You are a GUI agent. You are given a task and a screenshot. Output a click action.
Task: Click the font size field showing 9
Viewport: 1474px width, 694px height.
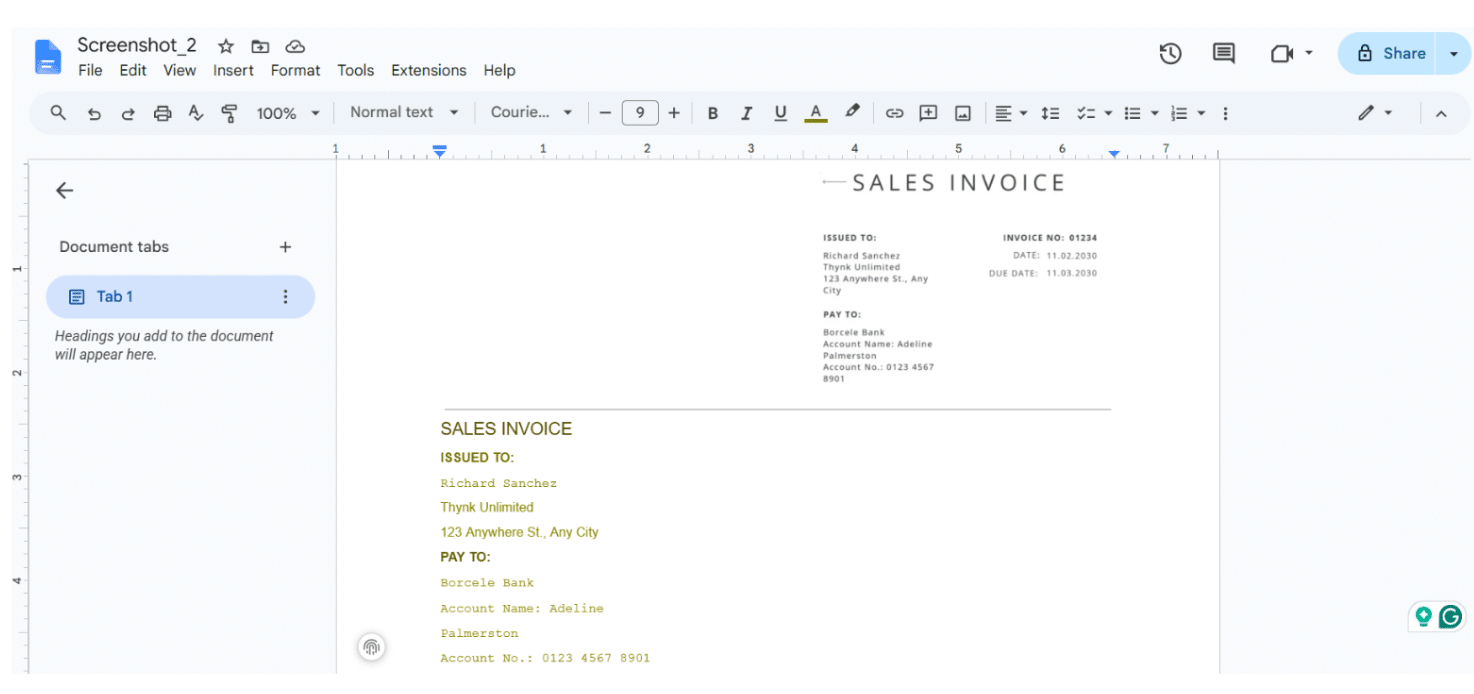[640, 113]
